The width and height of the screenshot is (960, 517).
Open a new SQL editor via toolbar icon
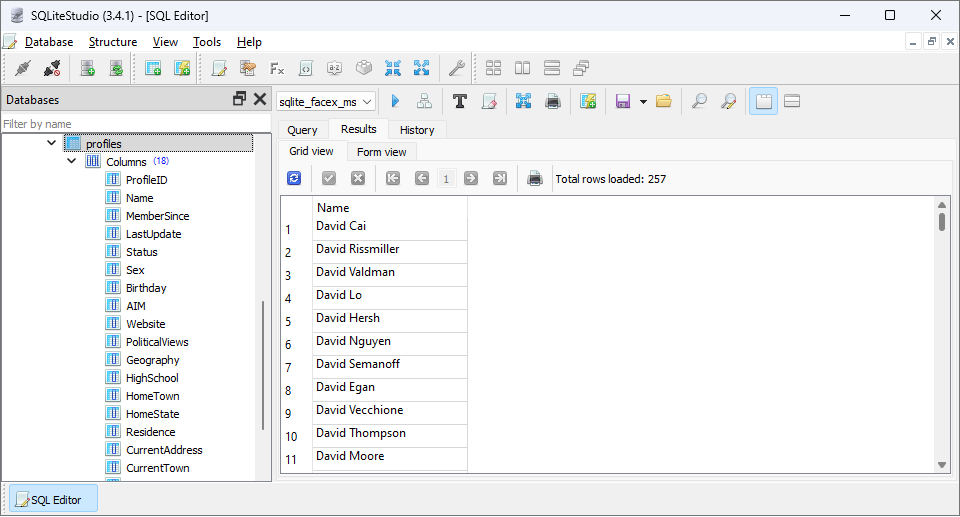219,68
